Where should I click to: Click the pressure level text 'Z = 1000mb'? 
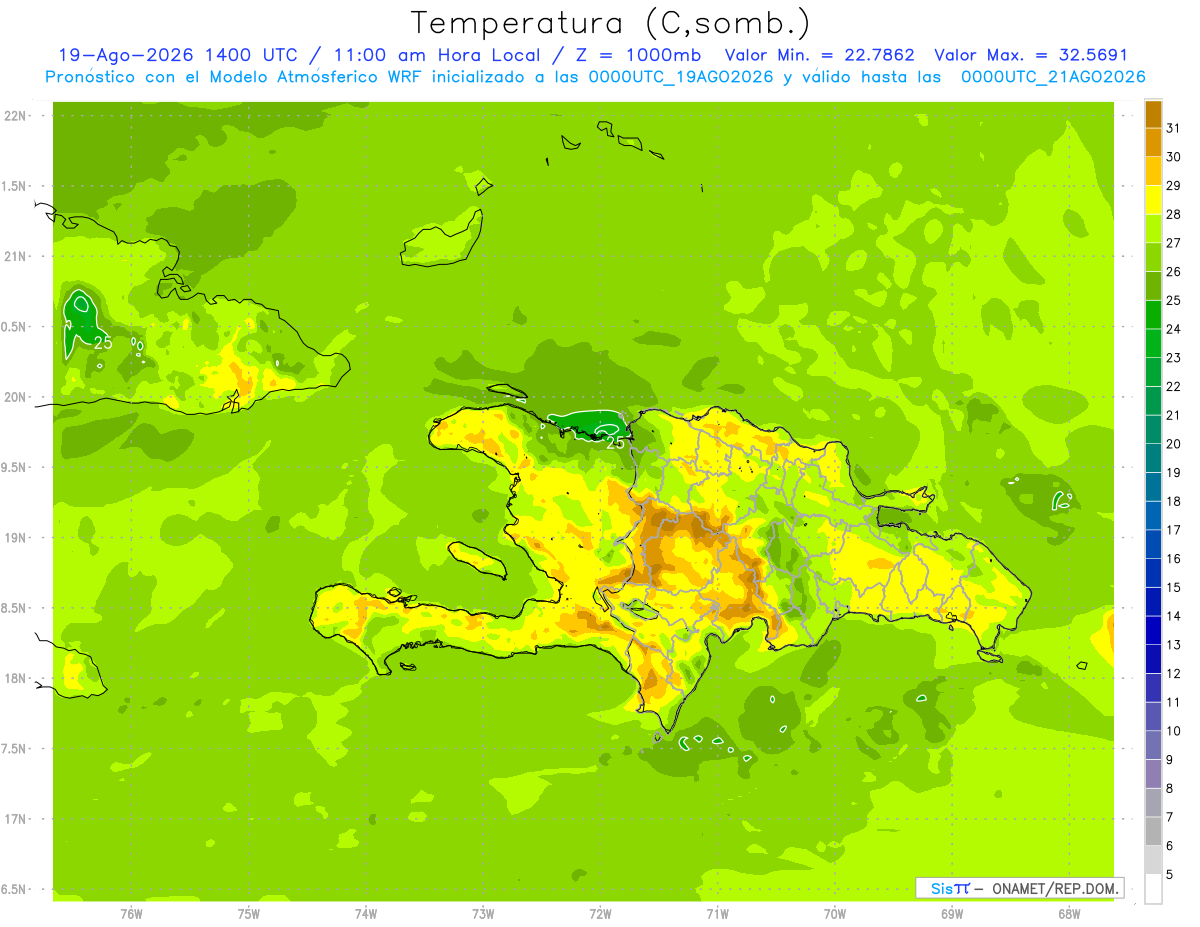point(640,55)
